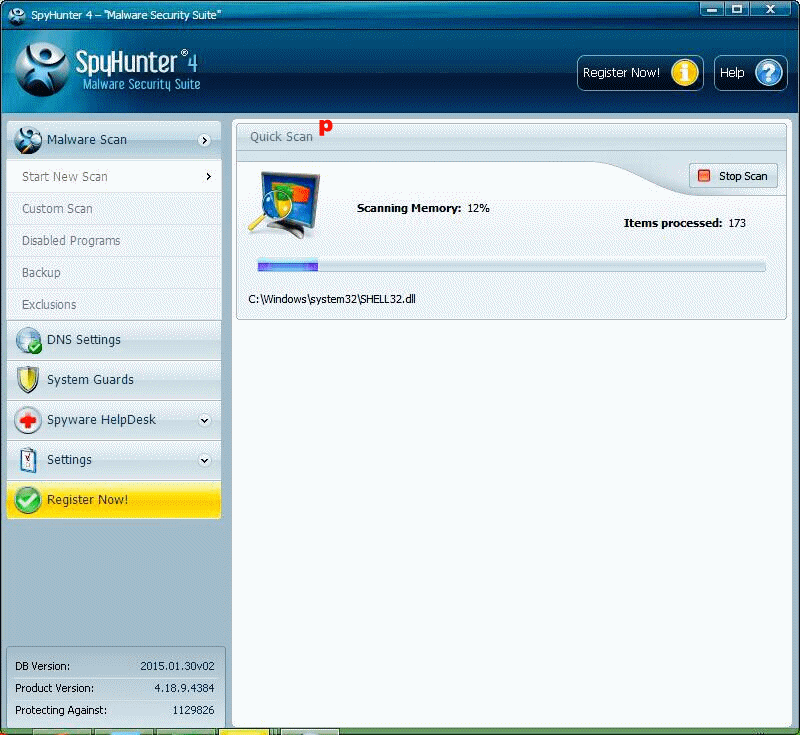Click the SpyHunter logo icon in header
This screenshot has height=735, width=800.
(x=42, y=70)
